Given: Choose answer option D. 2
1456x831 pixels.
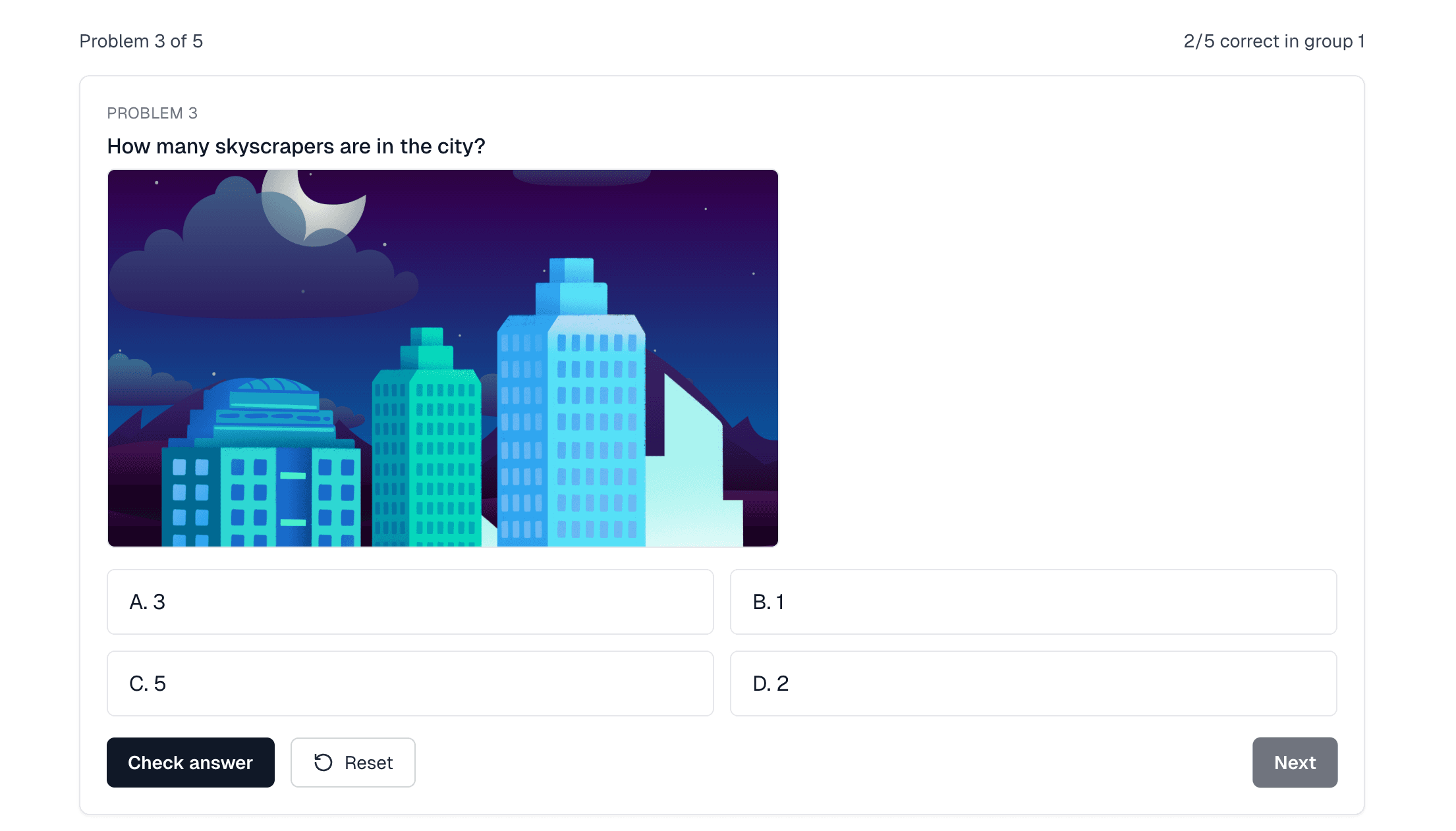Looking at the screenshot, I should click(1033, 684).
